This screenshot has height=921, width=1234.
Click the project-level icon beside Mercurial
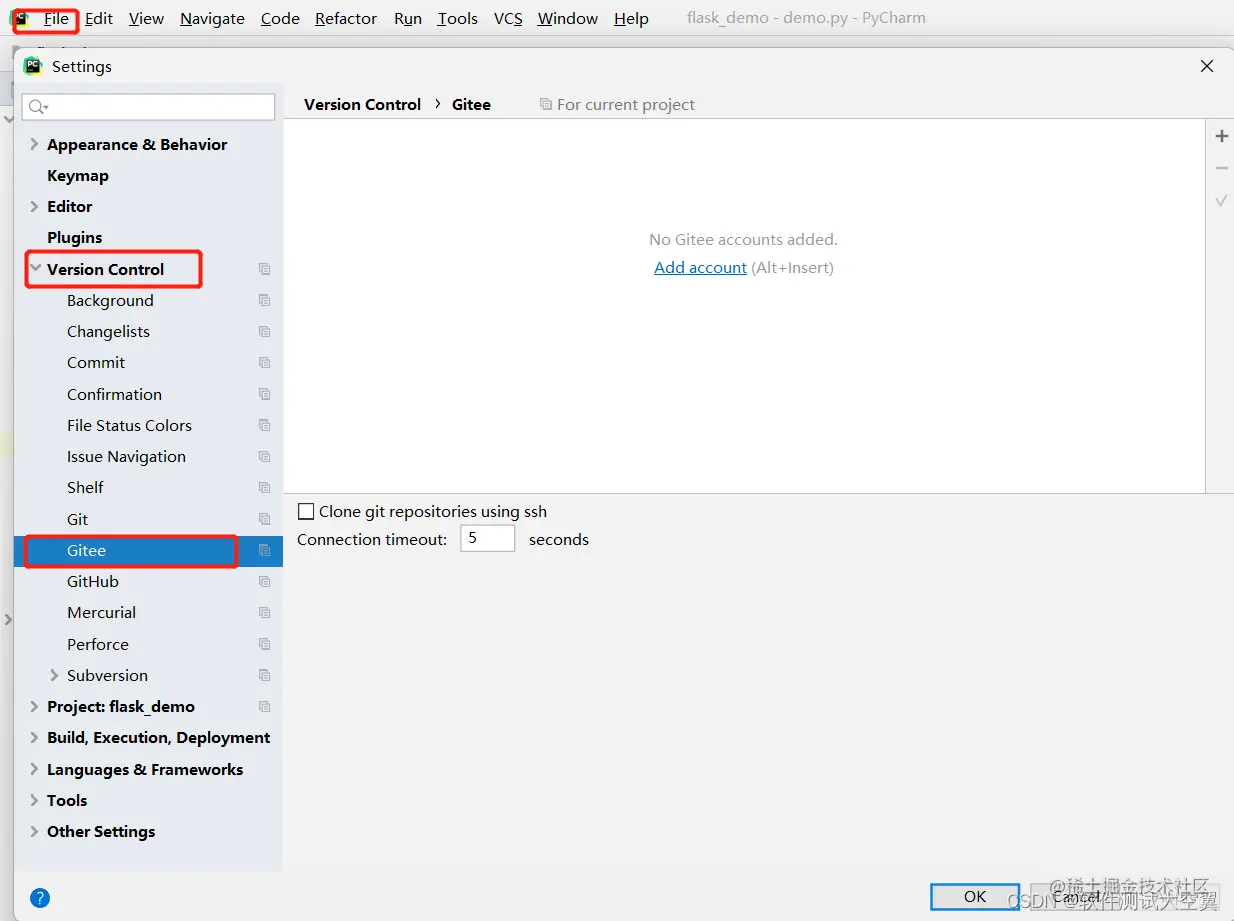pyautogui.click(x=264, y=612)
